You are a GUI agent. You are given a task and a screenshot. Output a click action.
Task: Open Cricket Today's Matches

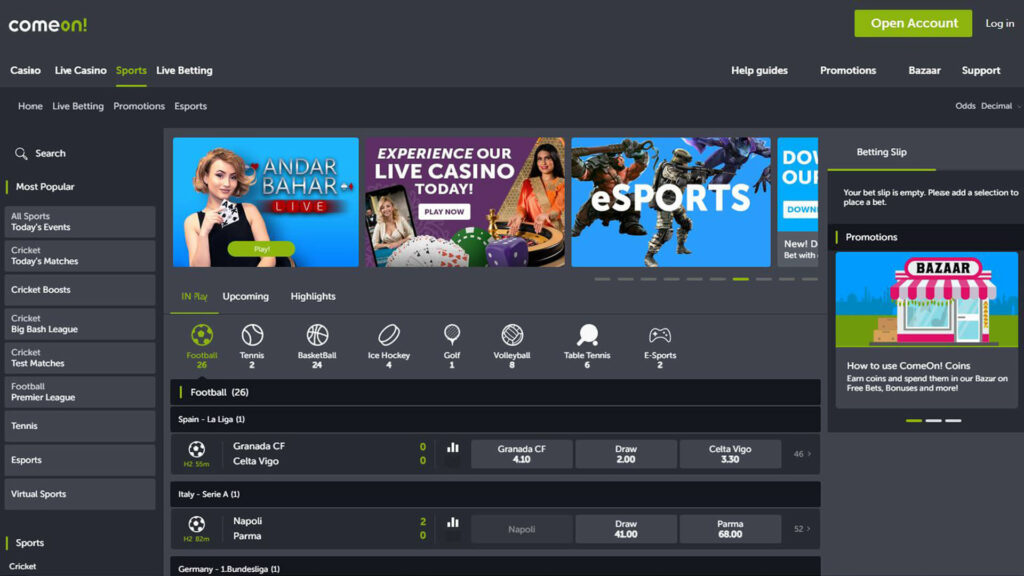pyautogui.click(x=80, y=255)
